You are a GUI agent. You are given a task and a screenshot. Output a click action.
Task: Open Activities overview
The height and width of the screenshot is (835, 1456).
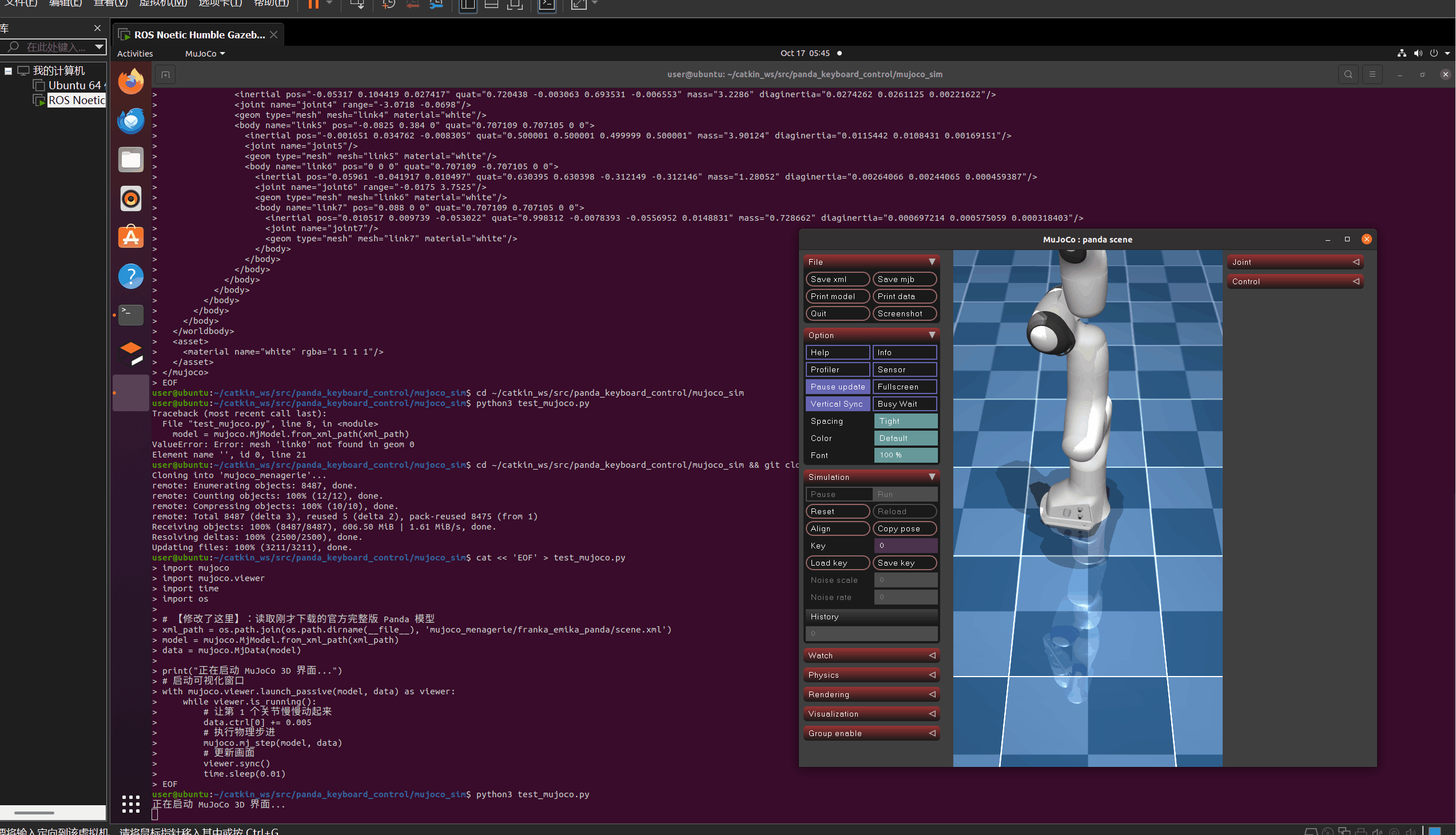click(135, 53)
